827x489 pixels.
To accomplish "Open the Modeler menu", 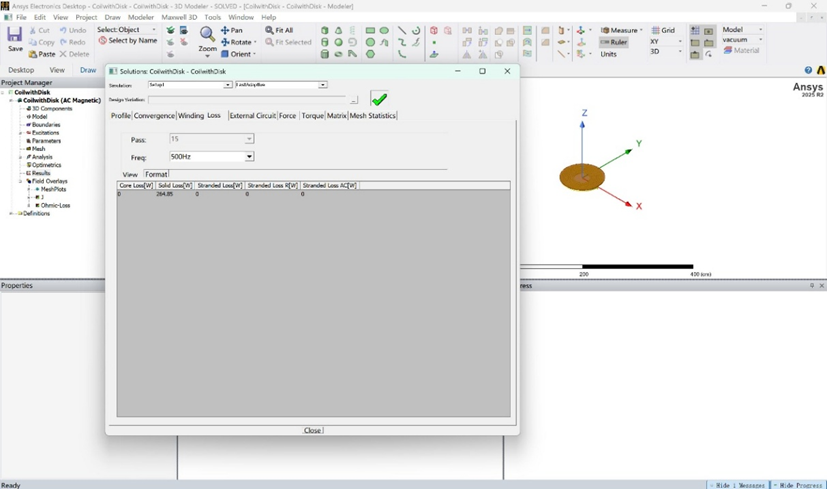I will click(x=141, y=17).
